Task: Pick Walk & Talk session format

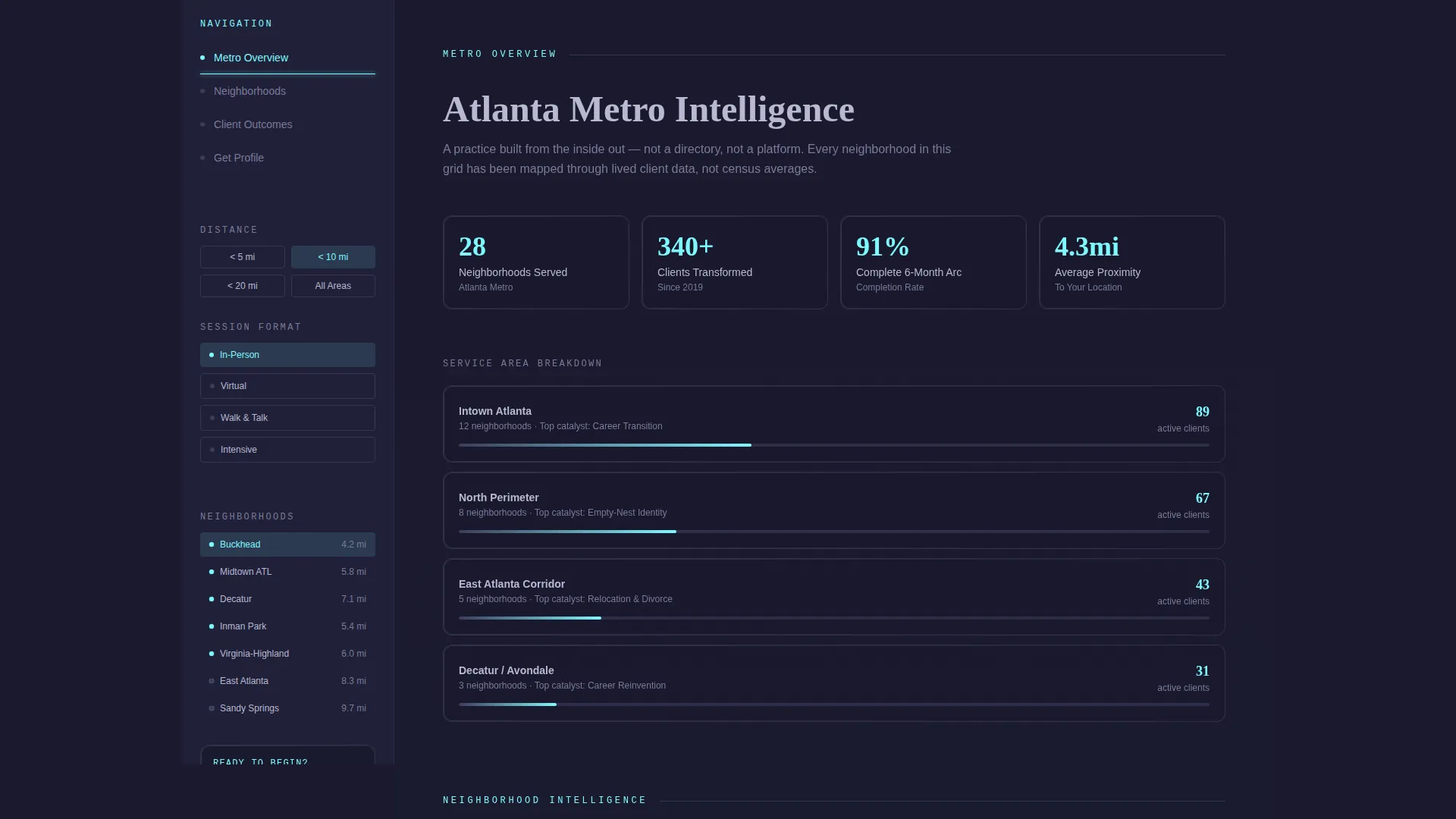Action: pyautogui.click(x=287, y=418)
